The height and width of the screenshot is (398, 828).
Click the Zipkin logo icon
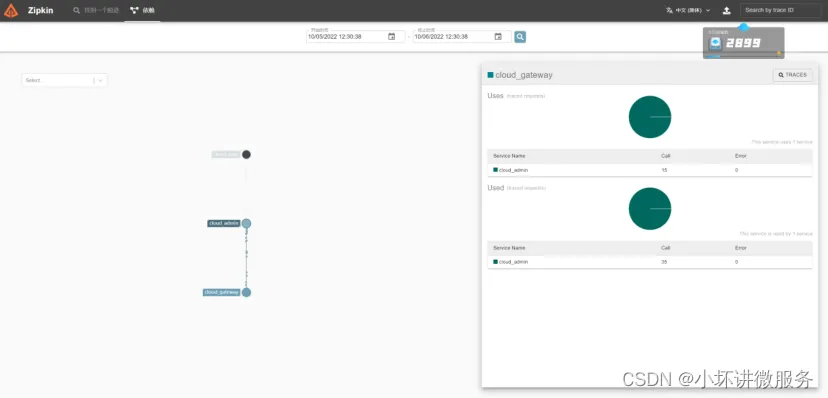pyautogui.click(x=11, y=11)
